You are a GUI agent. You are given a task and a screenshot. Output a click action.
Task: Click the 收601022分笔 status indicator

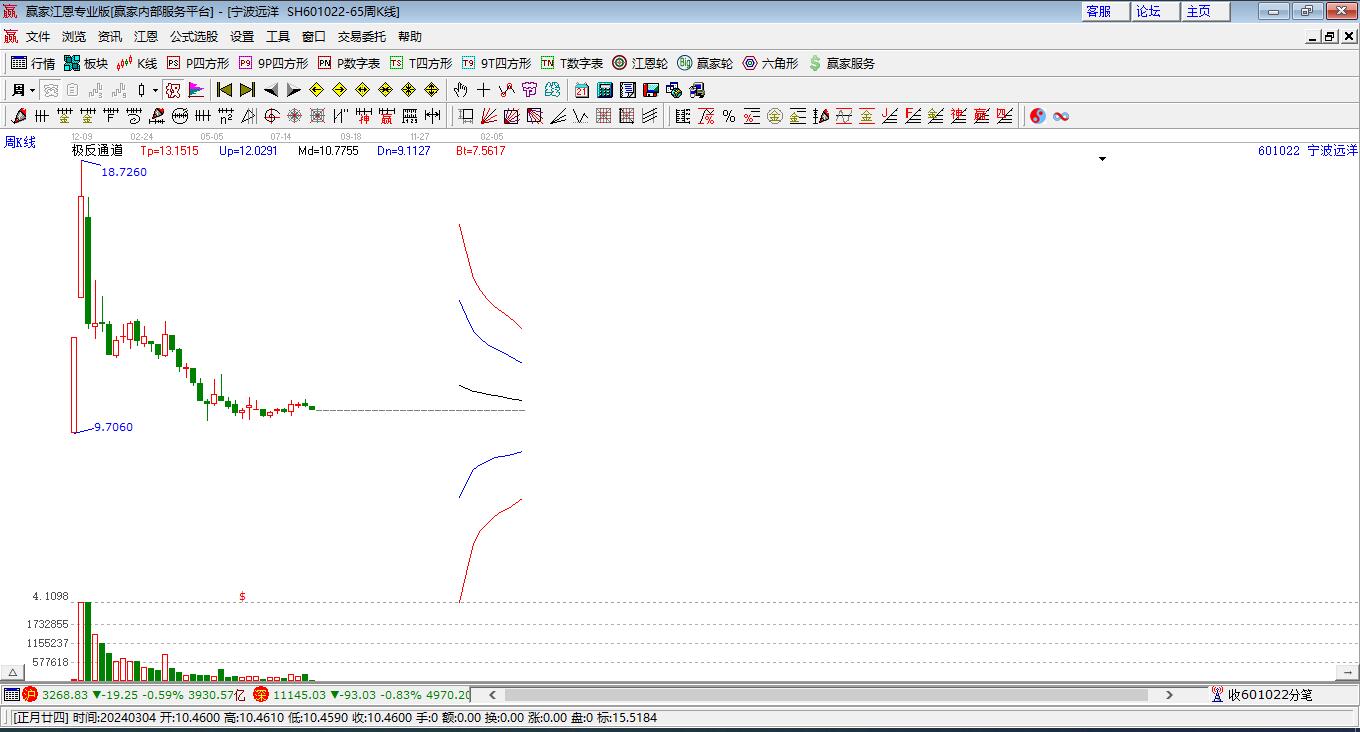1262,694
